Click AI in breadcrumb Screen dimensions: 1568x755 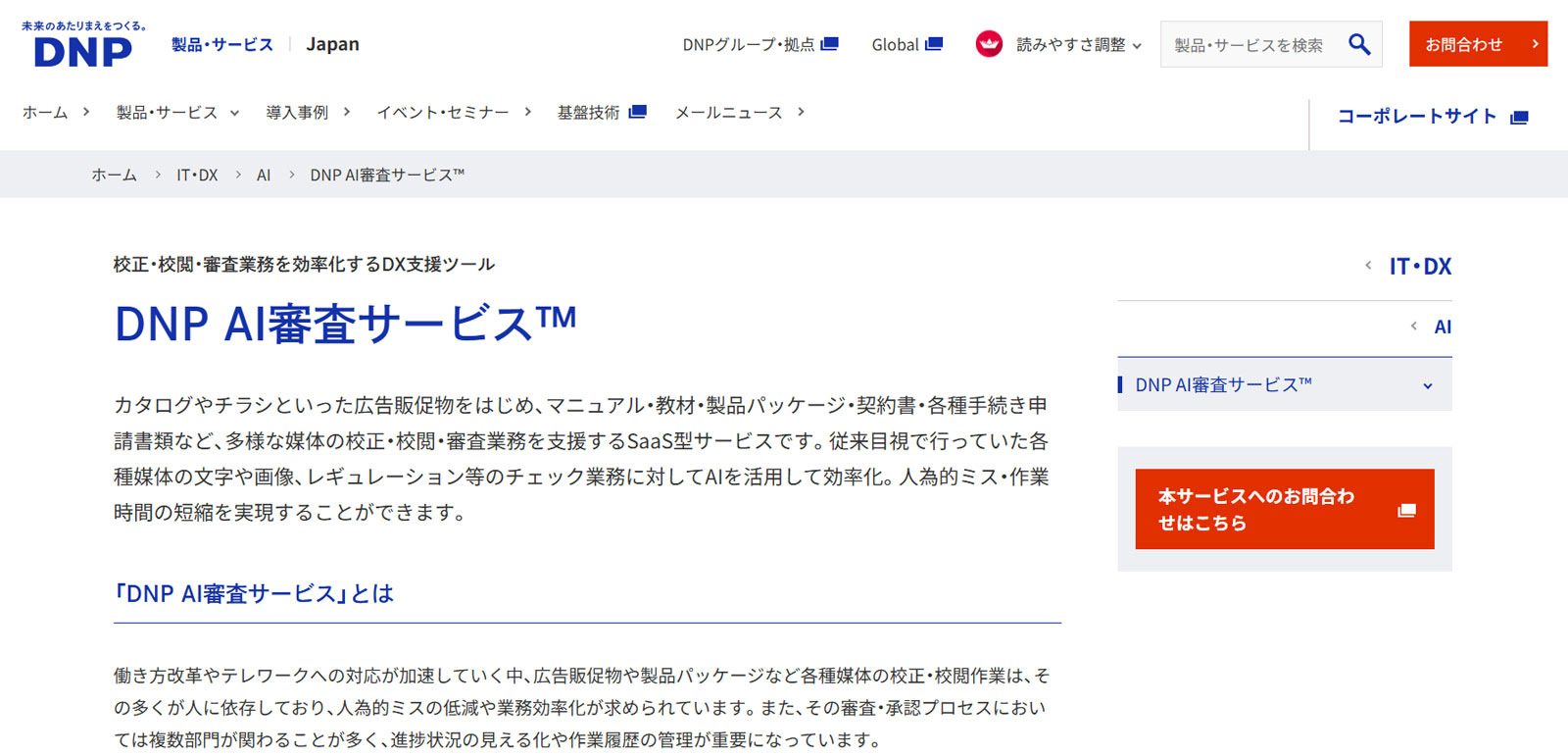[264, 175]
